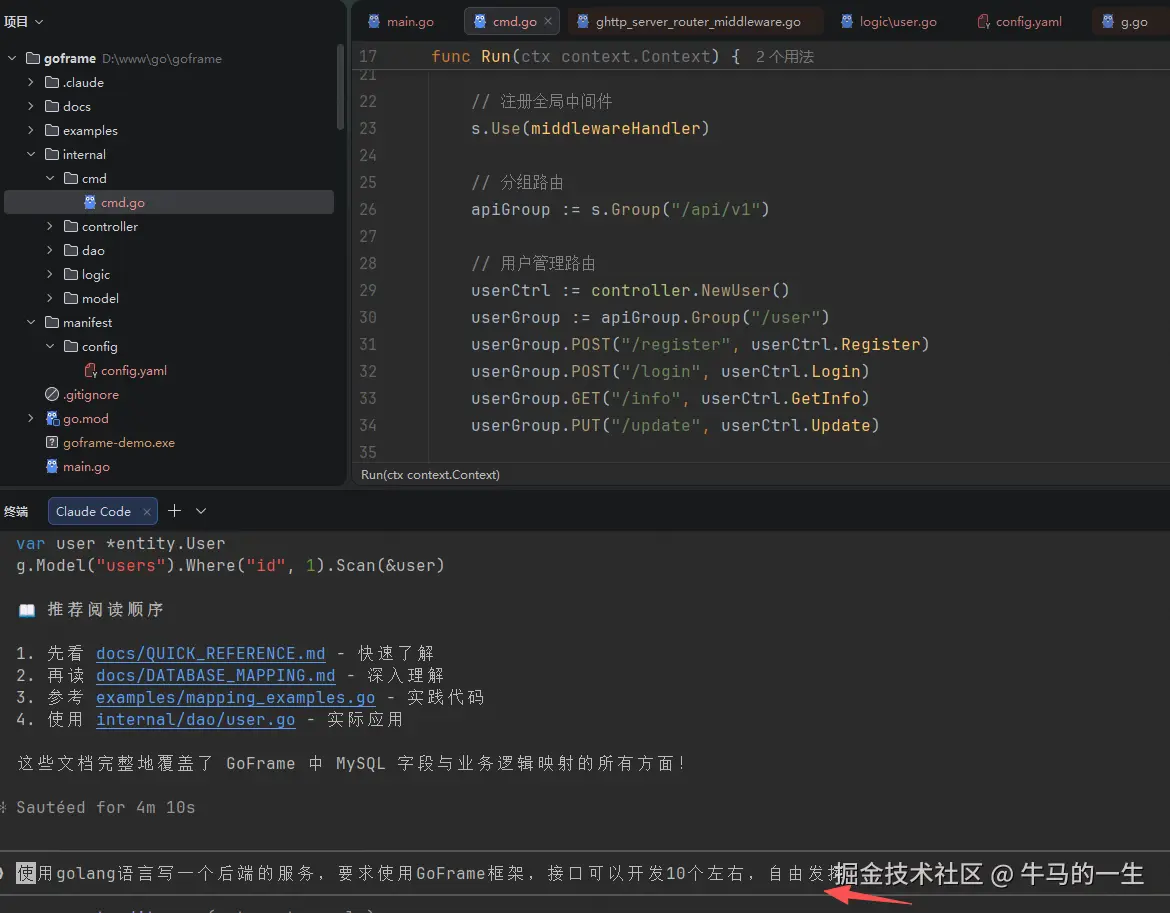This screenshot has width=1170, height=913.
Task: Open the internal/dao/user.go link in terminal
Action: [195, 719]
